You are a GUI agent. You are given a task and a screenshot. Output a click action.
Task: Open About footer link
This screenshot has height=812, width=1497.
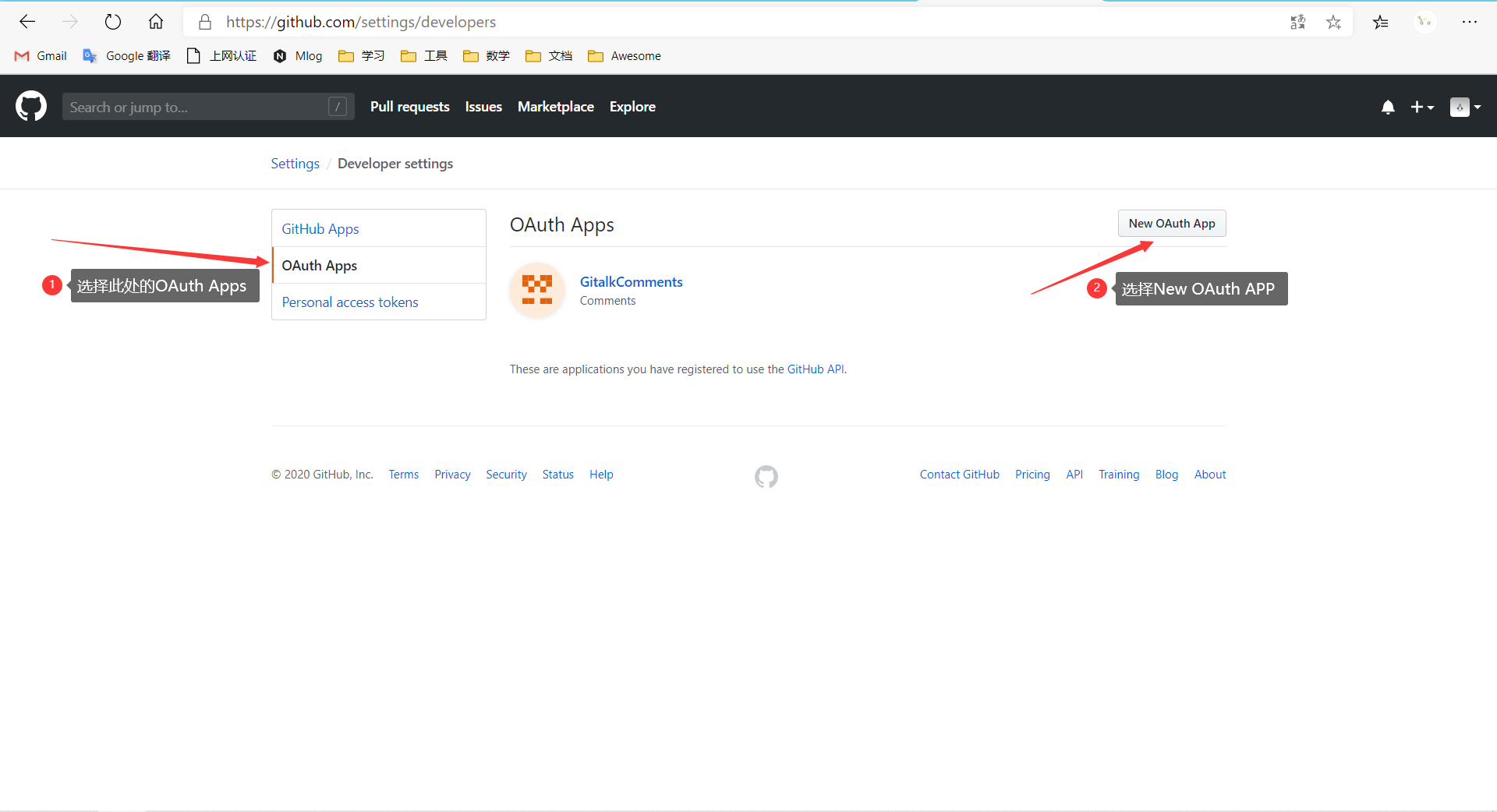1210,475
